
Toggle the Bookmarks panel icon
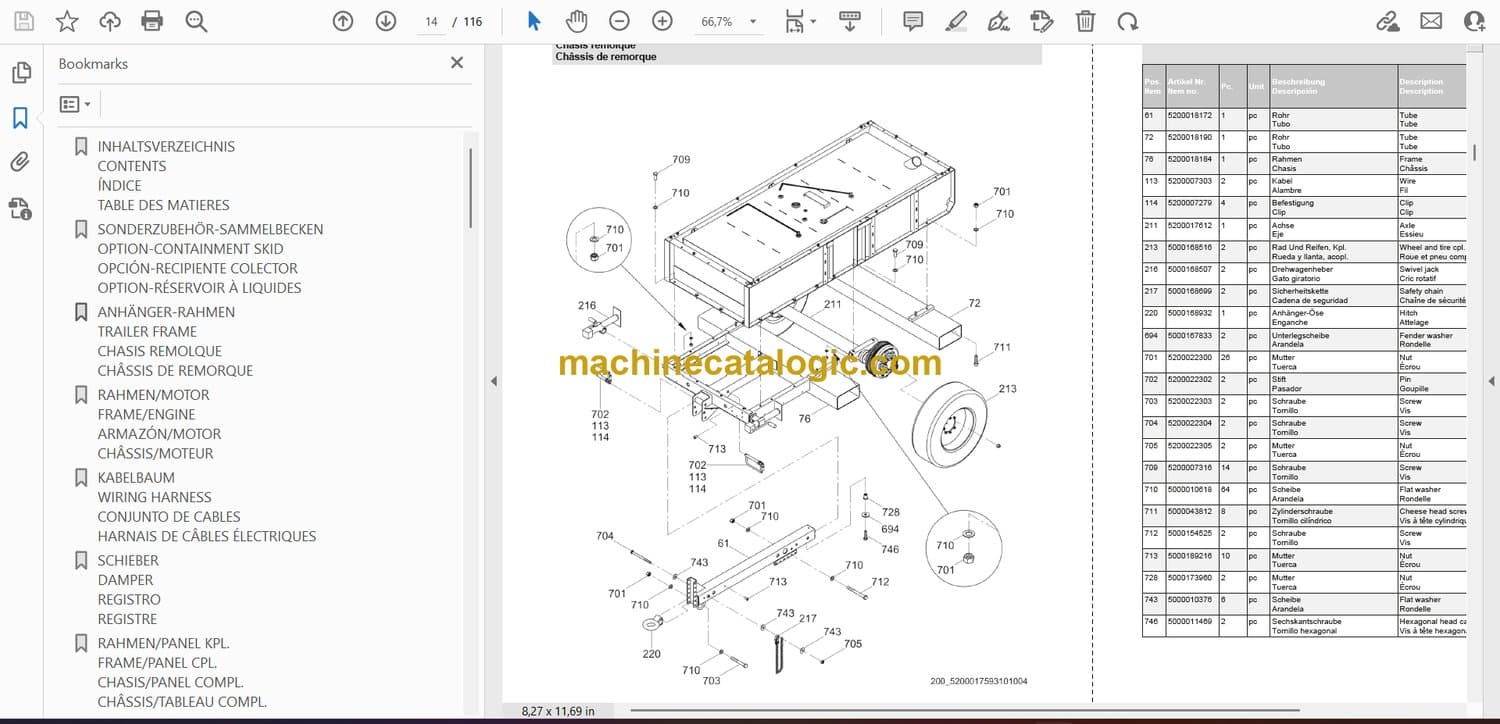click(20, 118)
